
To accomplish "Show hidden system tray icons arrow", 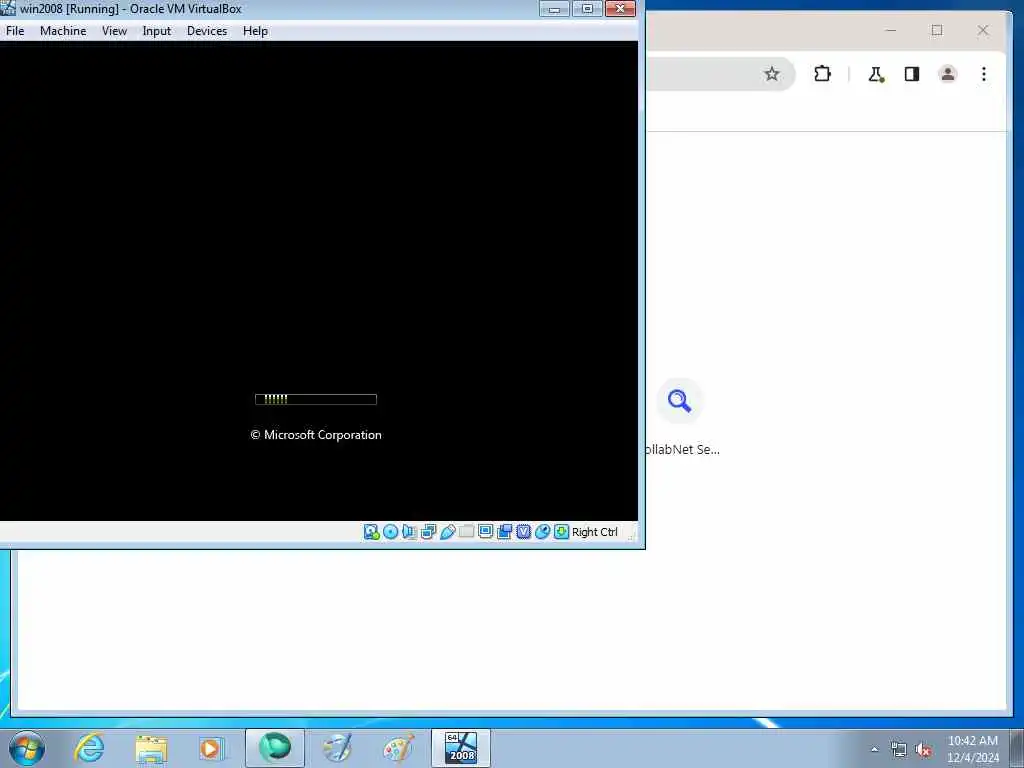I will tap(874, 750).
